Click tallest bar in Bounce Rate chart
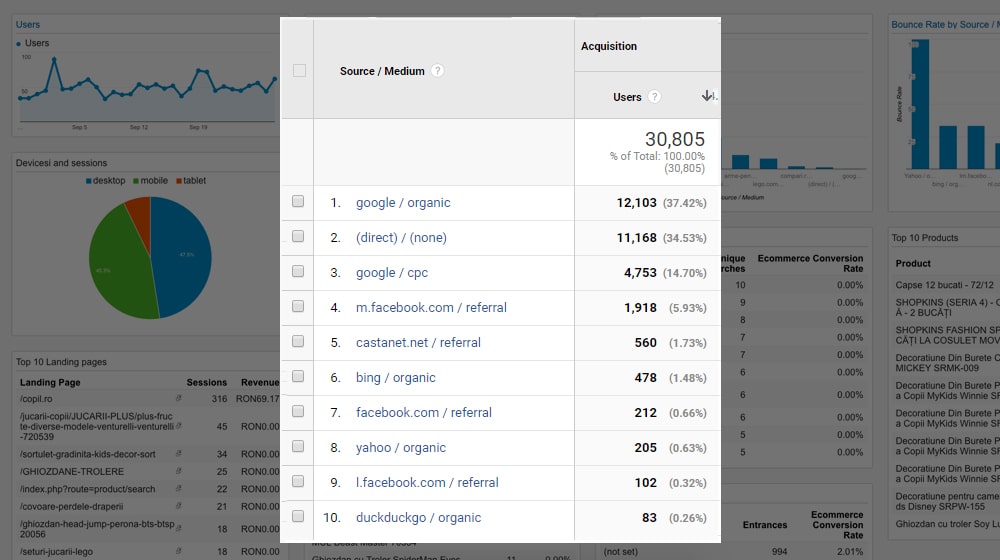Viewport: 1000px width, 560px height. (x=920, y=104)
